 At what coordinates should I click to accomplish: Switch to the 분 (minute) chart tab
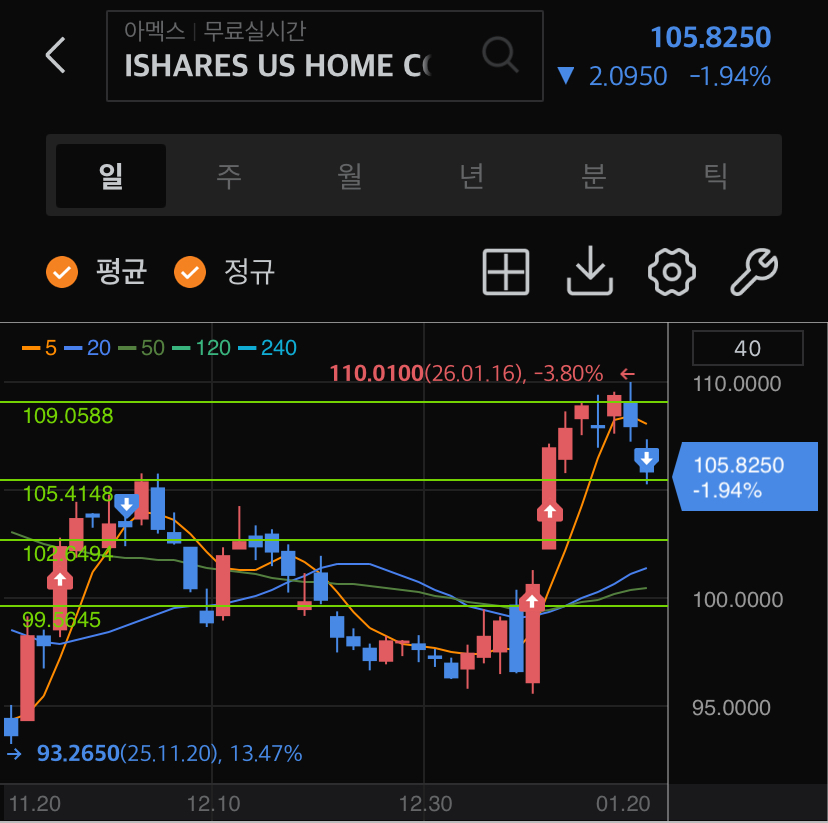pyautogui.click(x=594, y=176)
